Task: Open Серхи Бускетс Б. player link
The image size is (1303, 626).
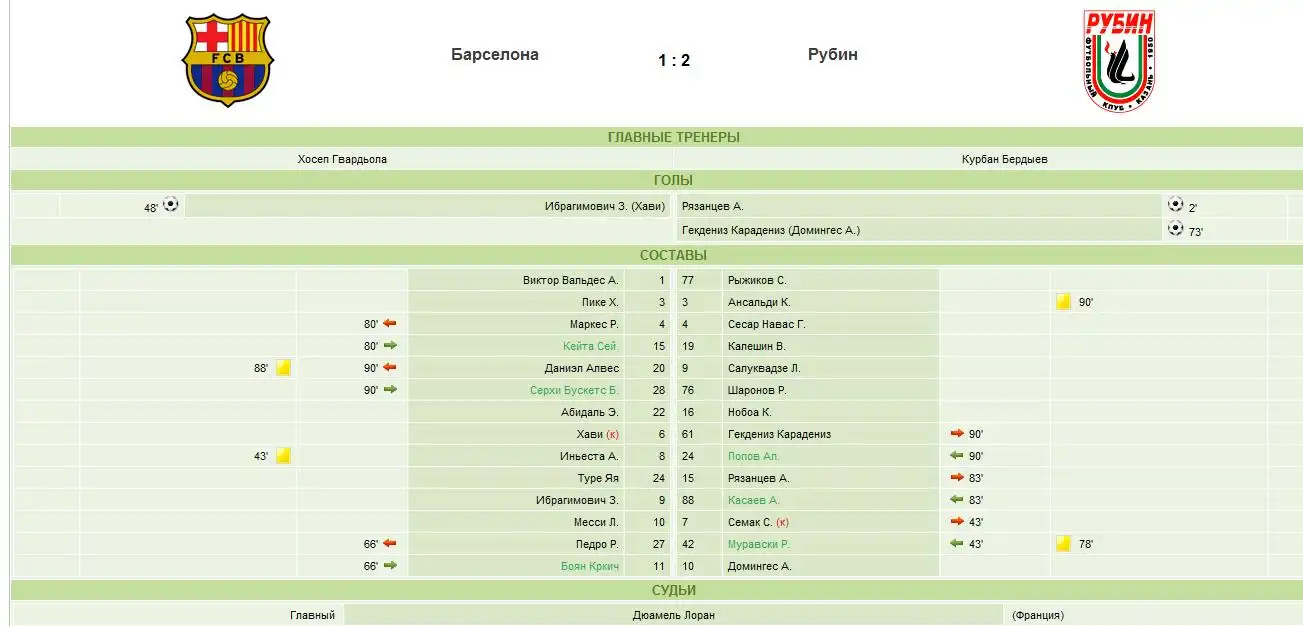Action: [x=574, y=390]
